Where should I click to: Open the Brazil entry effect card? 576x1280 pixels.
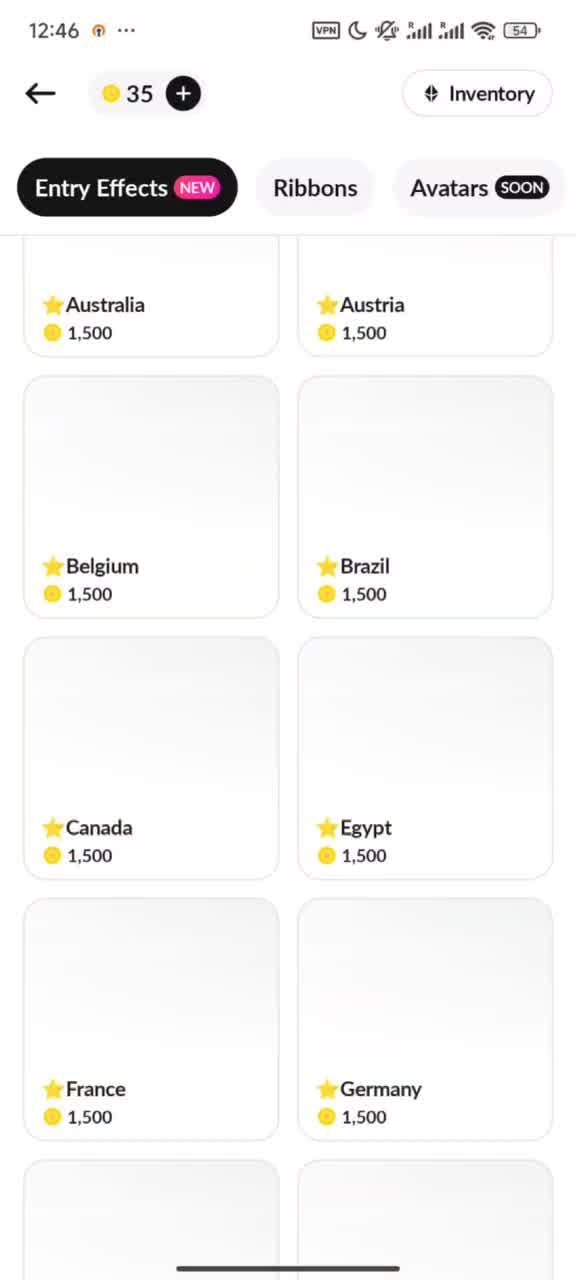tap(425, 497)
